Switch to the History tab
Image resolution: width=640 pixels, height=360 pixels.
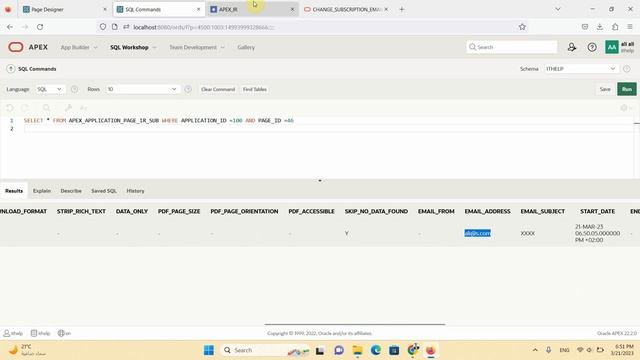coord(135,191)
